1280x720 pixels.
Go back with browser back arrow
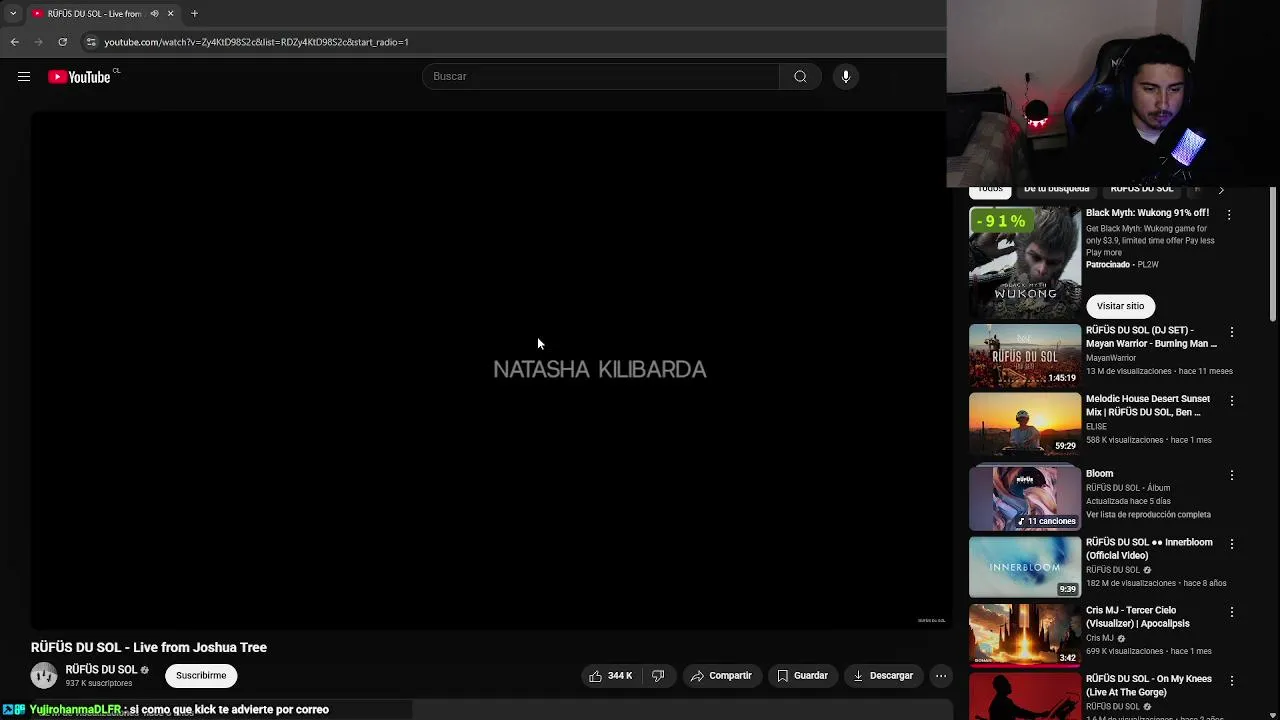point(14,42)
